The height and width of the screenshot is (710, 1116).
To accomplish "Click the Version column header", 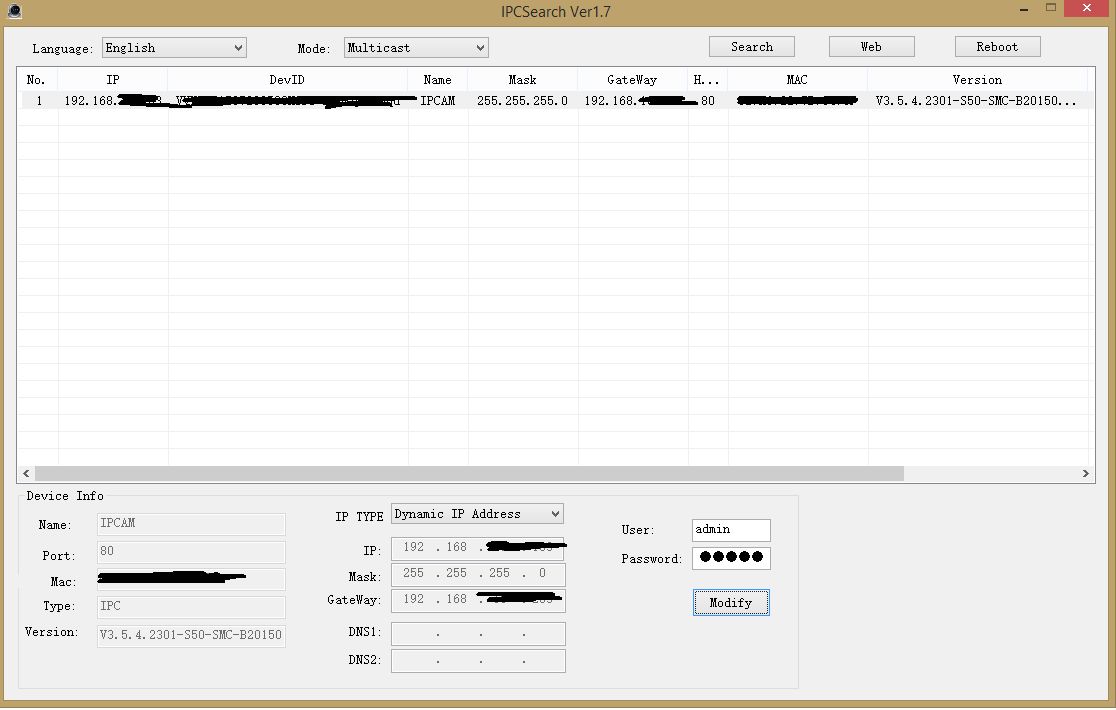I will tap(976, 80).
